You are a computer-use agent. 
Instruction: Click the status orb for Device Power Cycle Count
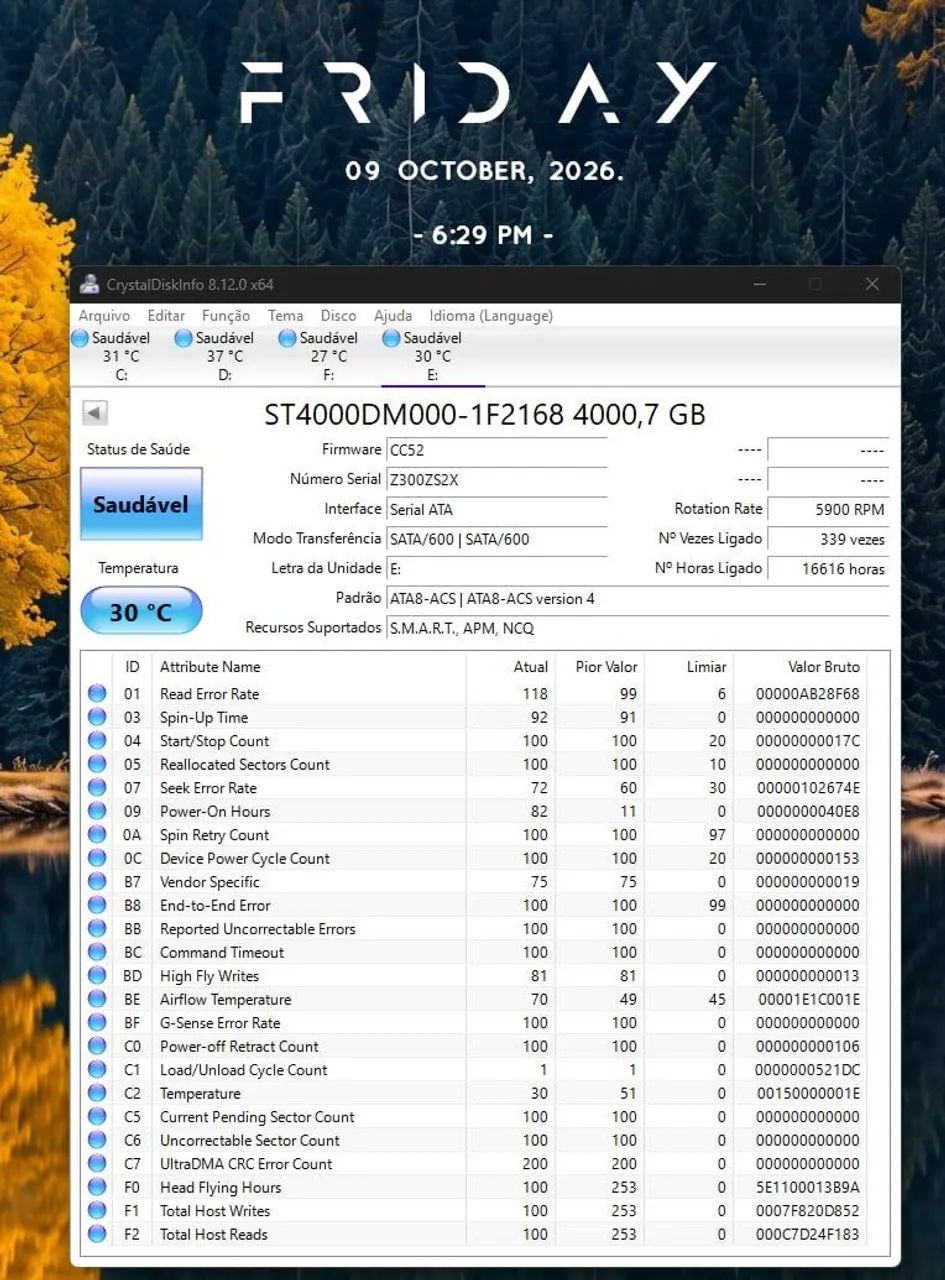[x=97, y=858]
